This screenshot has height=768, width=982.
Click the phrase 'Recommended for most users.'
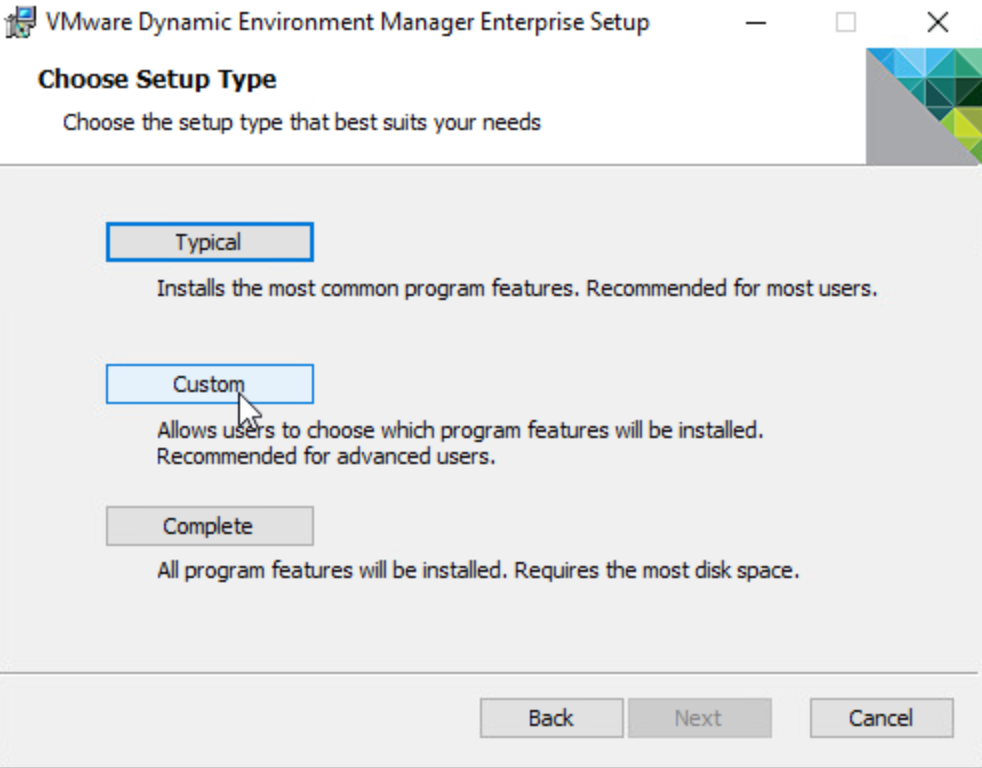(731, 289)
